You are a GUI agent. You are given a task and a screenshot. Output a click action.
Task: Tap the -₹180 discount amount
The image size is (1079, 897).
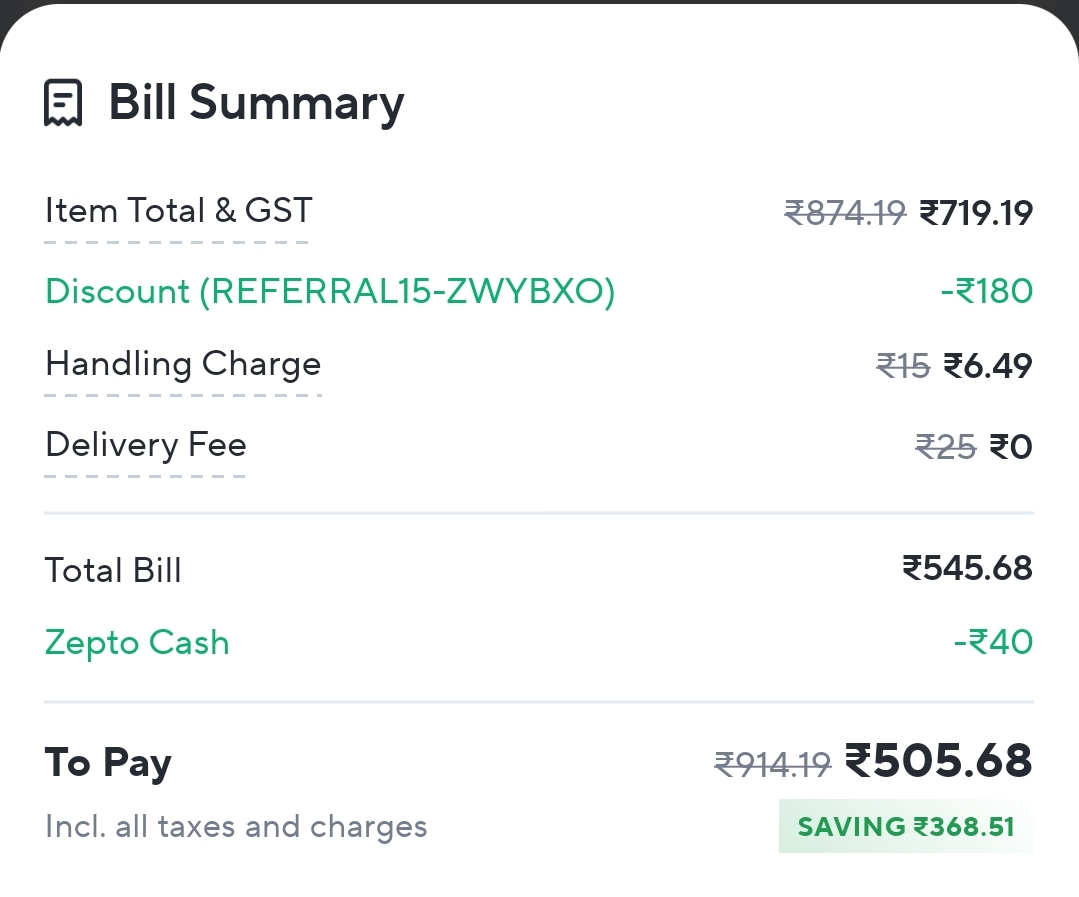(986, 291)
